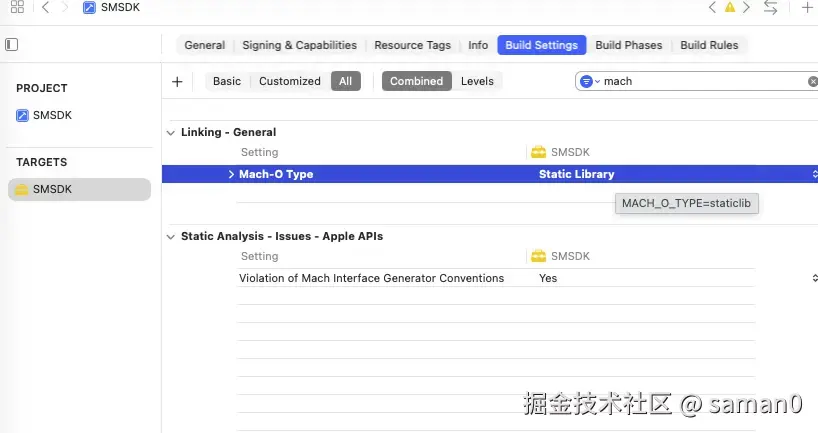The height and width of the screenshot is (433, 818).
Task: Click the SMSDK column header under Static Analysis
Action: coord(560,256)
